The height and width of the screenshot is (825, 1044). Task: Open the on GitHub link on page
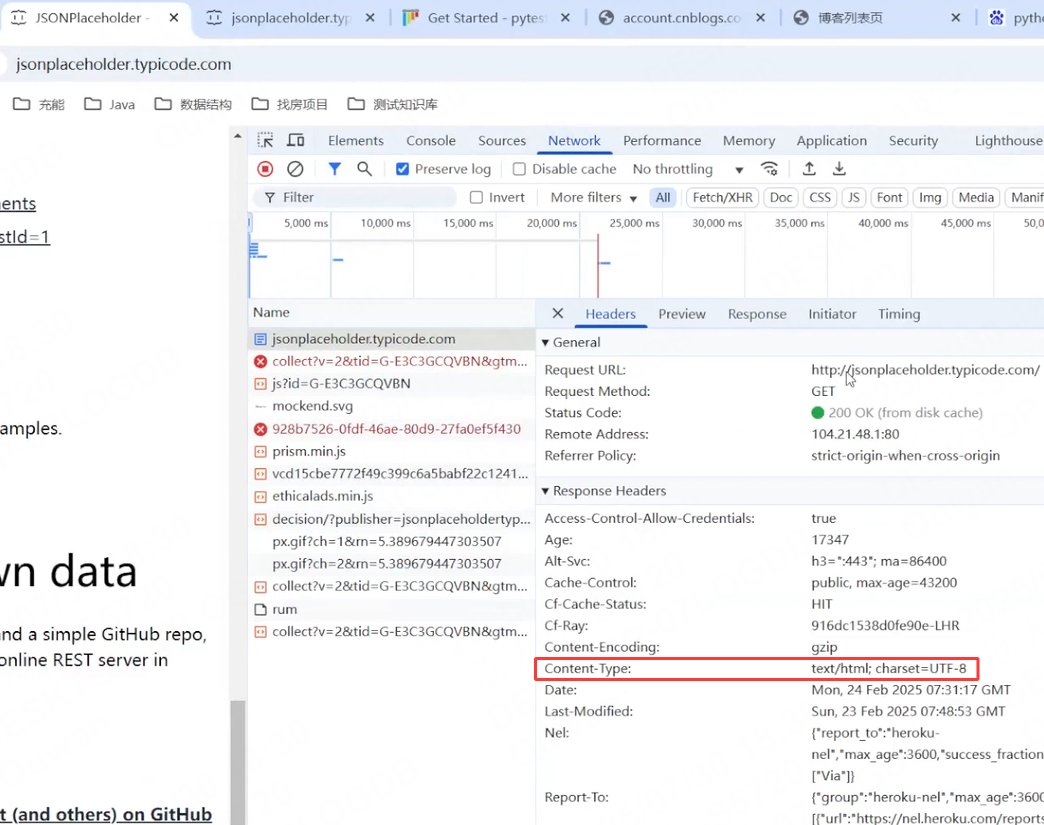106,814
